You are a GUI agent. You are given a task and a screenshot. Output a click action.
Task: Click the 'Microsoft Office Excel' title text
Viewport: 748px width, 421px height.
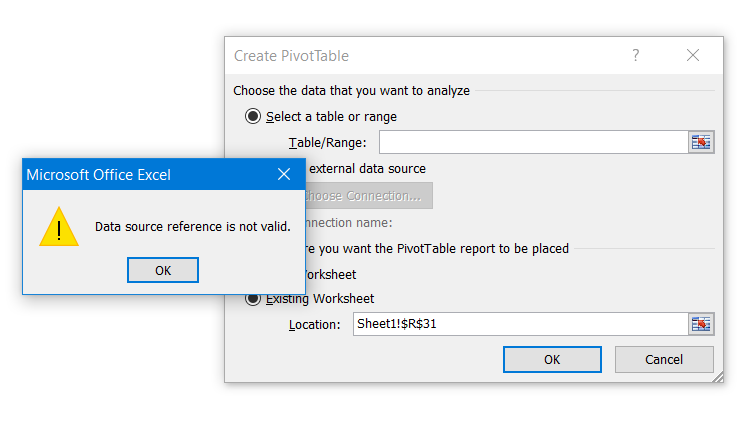98,175
